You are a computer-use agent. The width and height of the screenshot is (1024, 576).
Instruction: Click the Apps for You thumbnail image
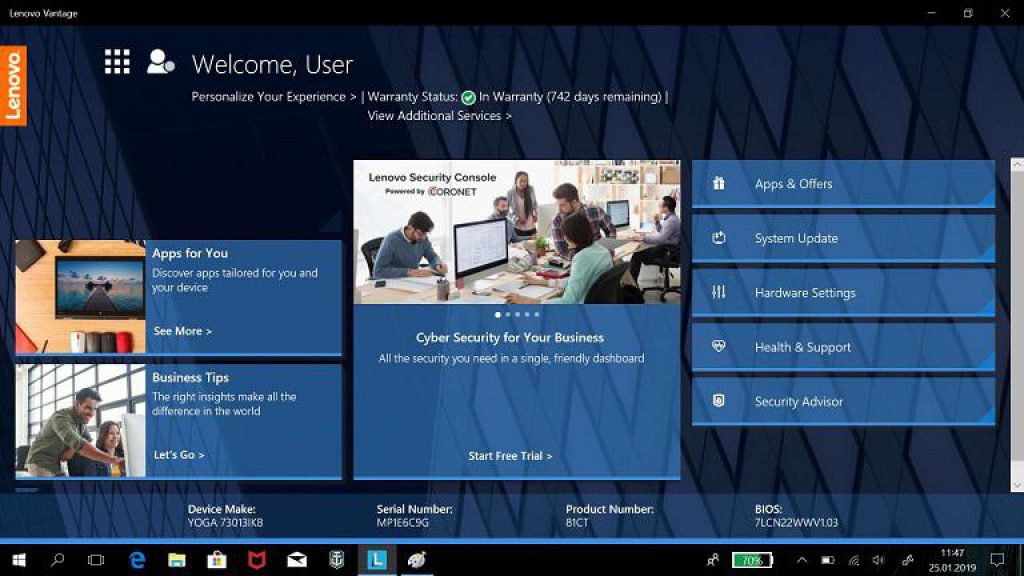(80, 296)
